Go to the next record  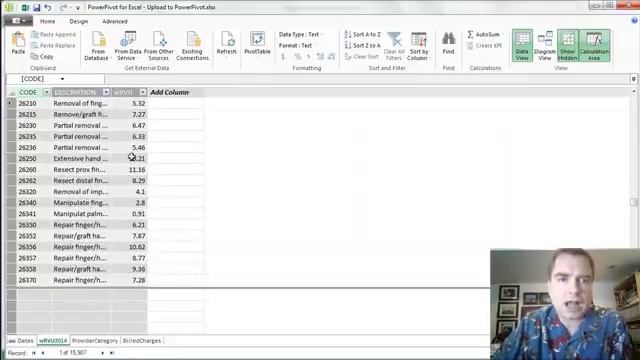pos(102,353)
